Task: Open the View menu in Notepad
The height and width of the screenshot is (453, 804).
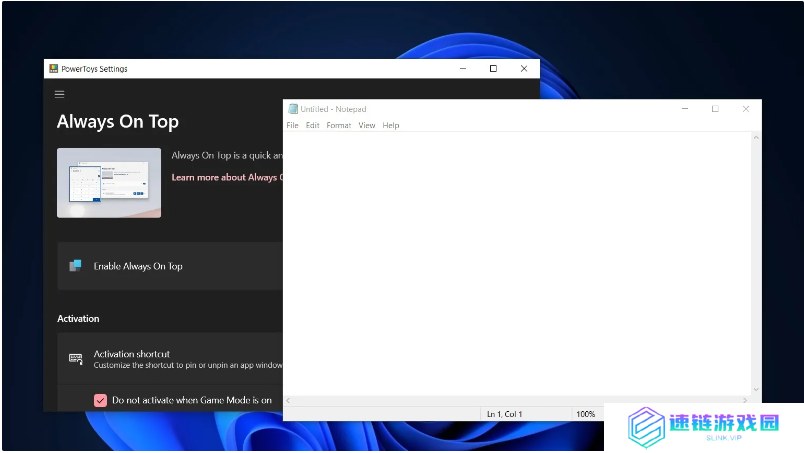Action: point(367,125)
